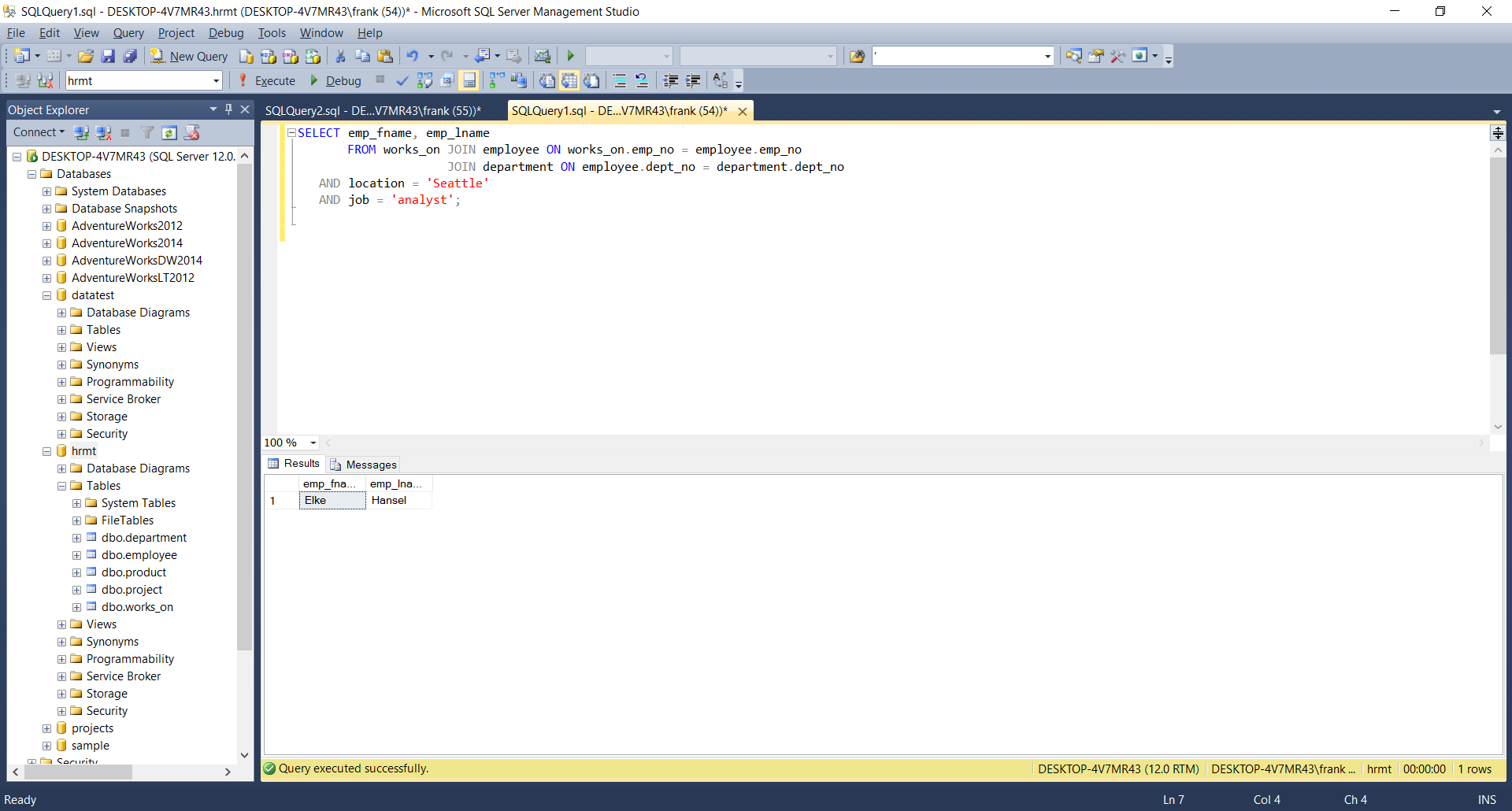1512x811 pixels.
Task: Expand the dbo.employee table node
Action: [x=76, y=555]
